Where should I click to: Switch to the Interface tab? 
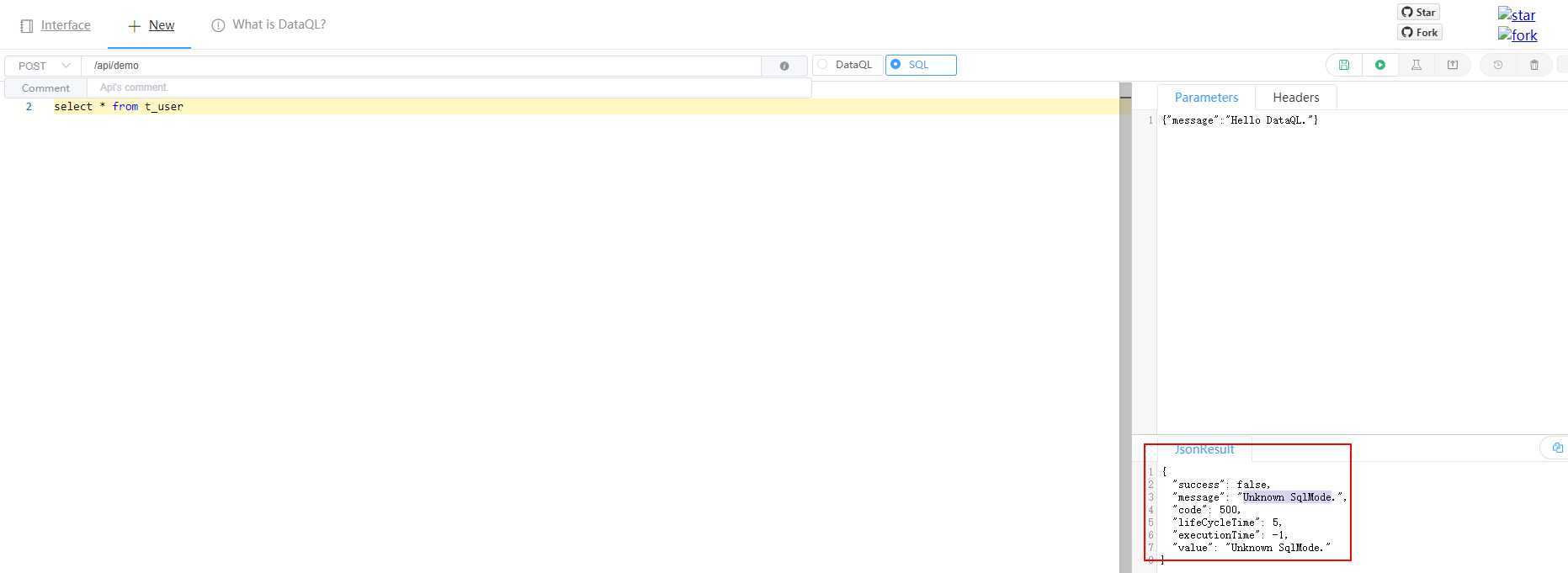tap(56, 25)
